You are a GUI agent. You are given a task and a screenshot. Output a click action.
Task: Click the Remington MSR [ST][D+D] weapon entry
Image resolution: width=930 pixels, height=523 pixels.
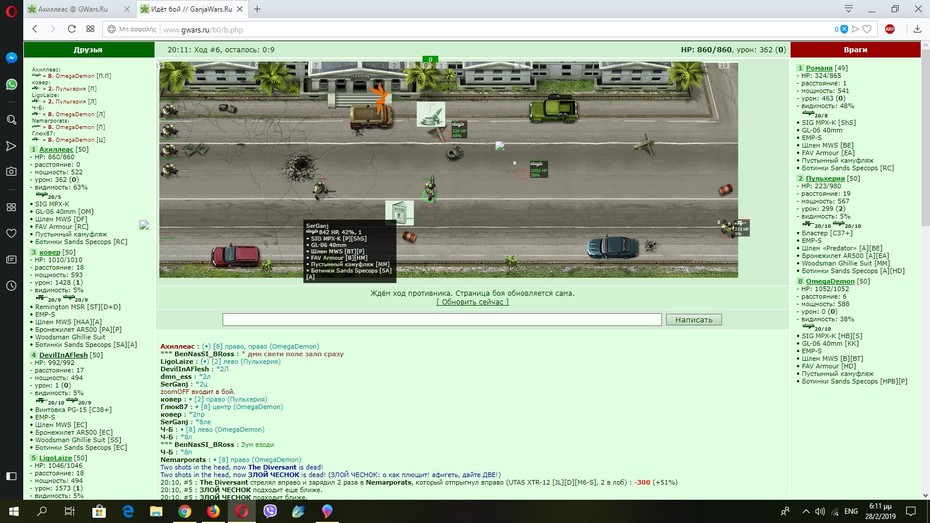[78, 307]
